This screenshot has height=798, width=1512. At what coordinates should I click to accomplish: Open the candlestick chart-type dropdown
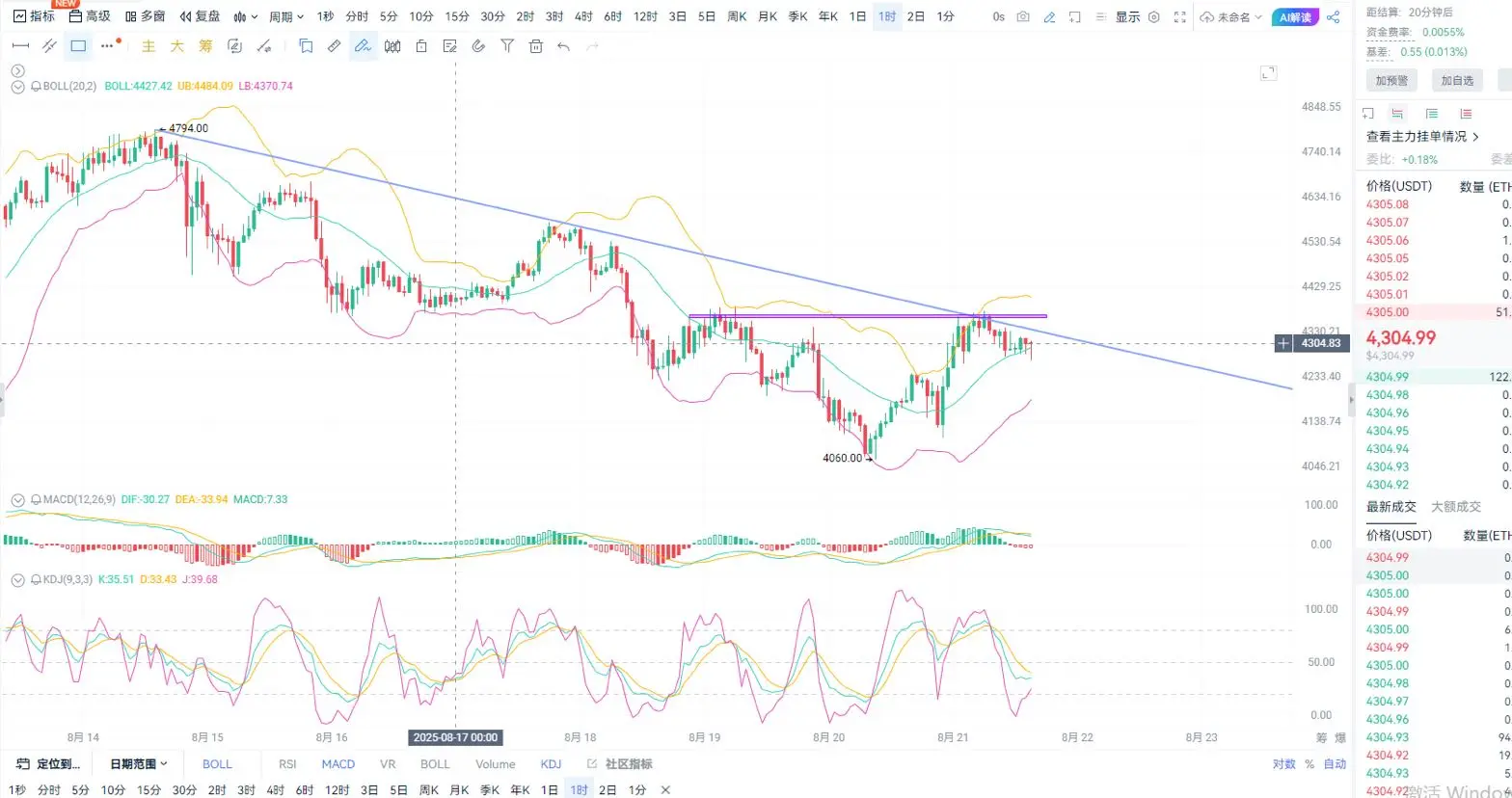click(x=246, y=16)
